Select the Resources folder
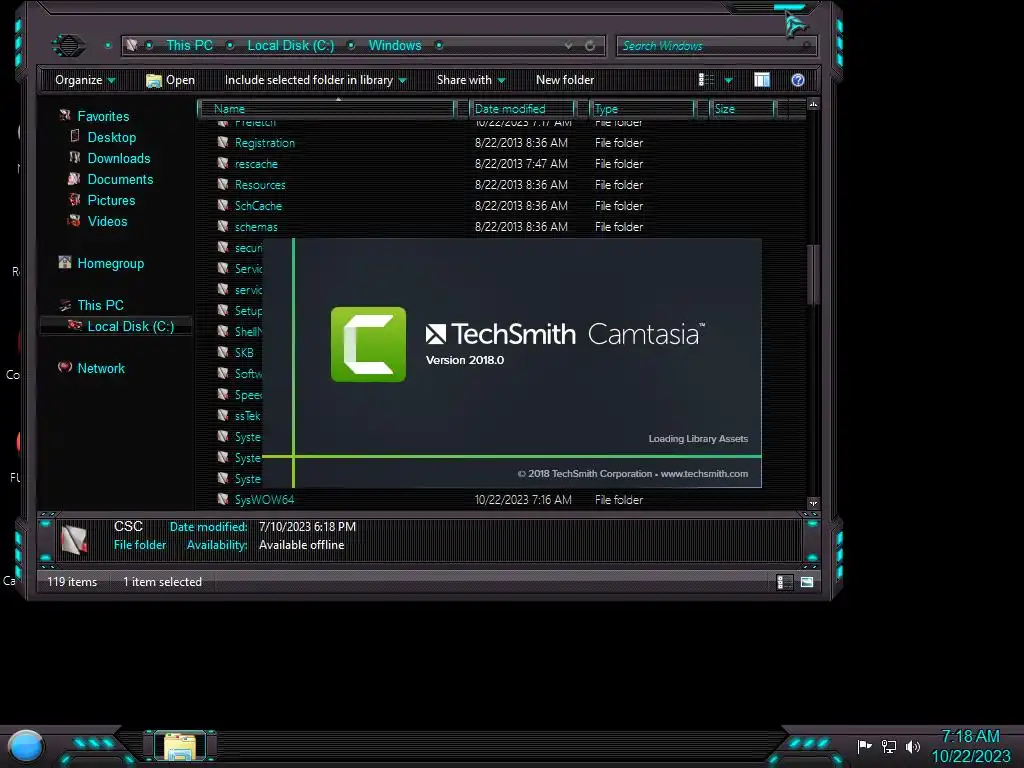 (x=260, y=184)
